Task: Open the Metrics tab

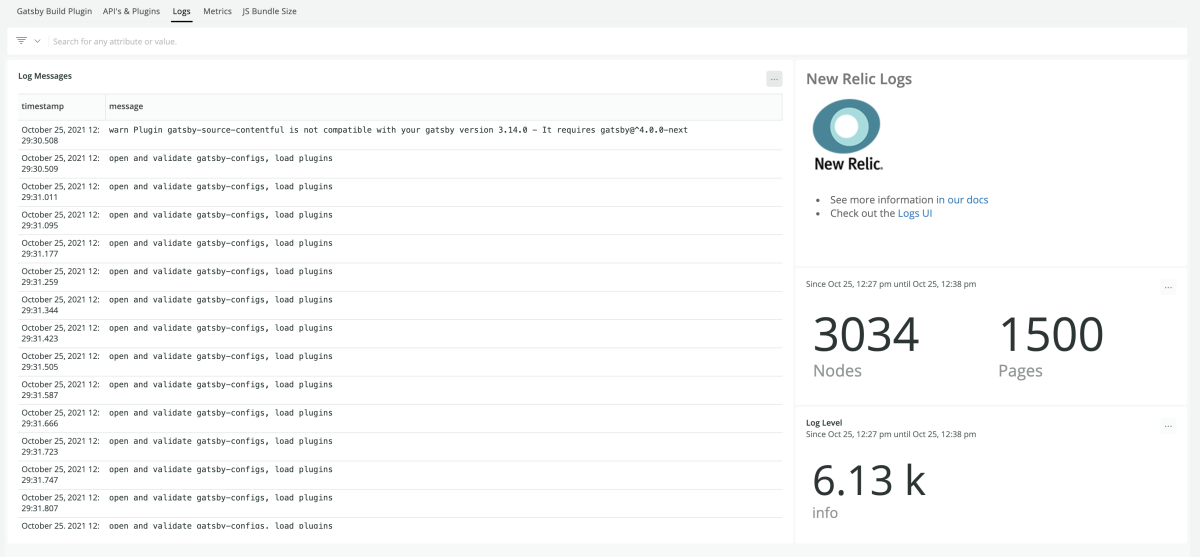Action: point(217,11)
